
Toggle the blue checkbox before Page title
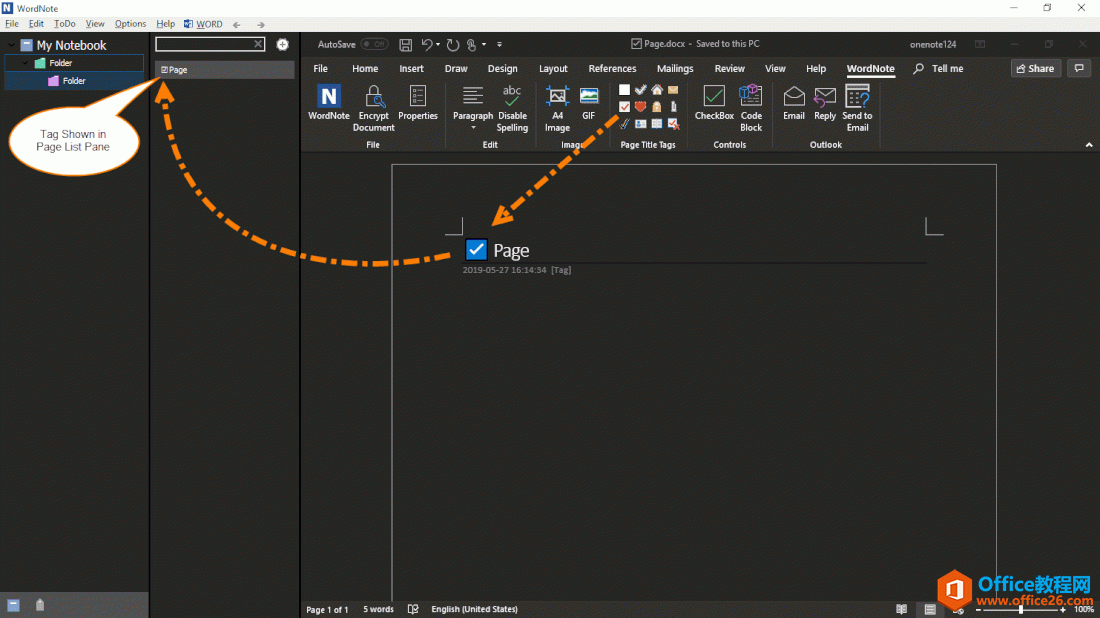click(x=476, y=250)
